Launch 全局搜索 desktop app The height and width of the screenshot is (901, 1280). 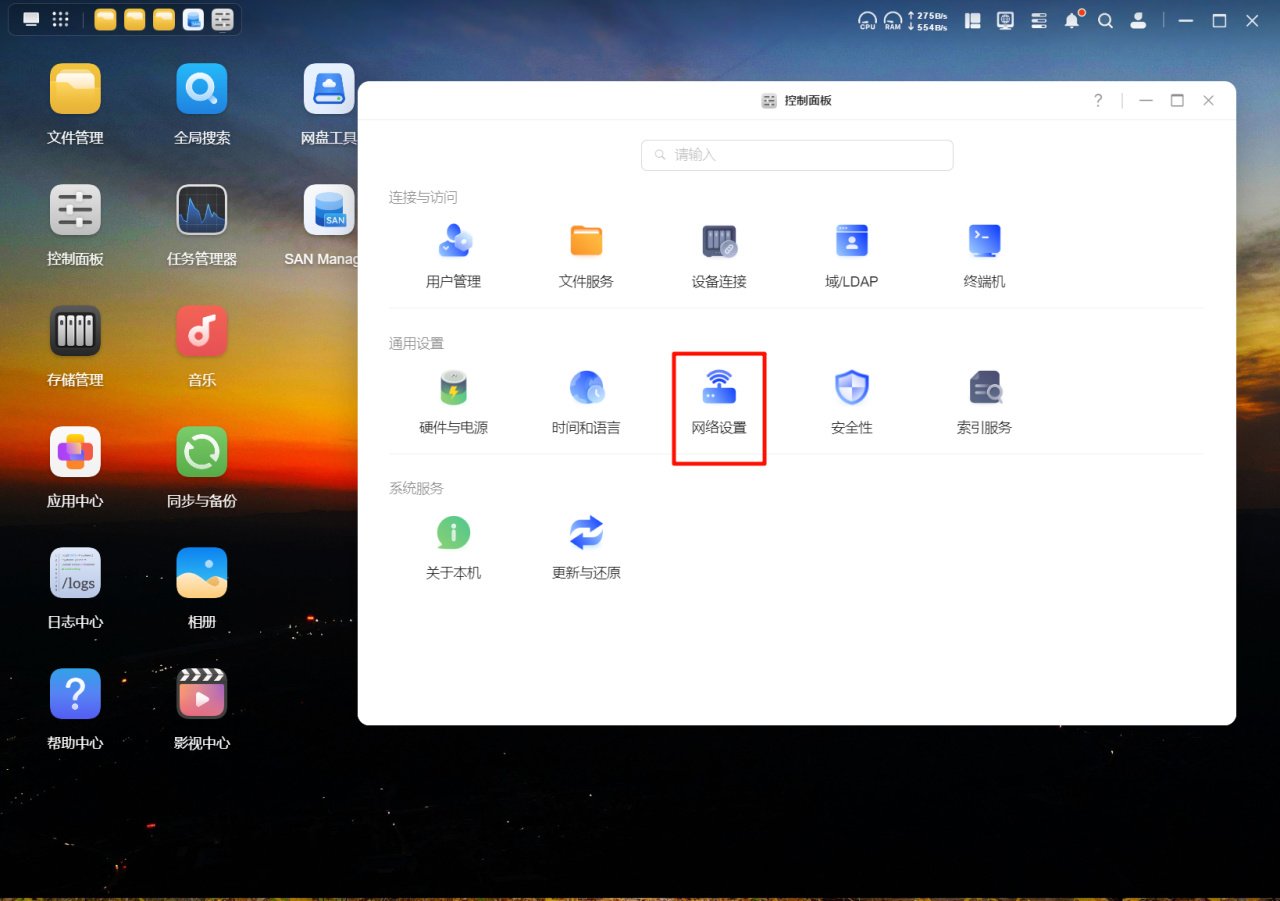202,104
